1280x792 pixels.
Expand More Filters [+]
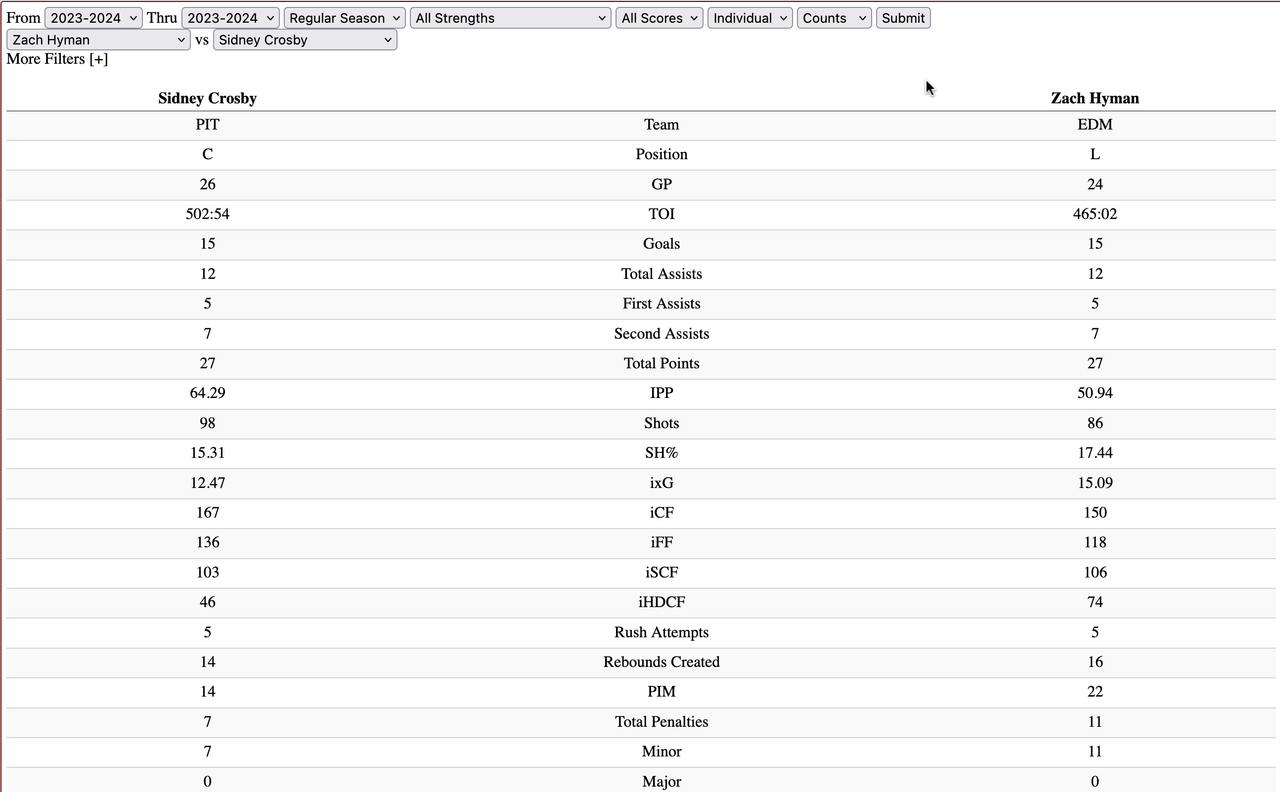click(x=57, y=59)
